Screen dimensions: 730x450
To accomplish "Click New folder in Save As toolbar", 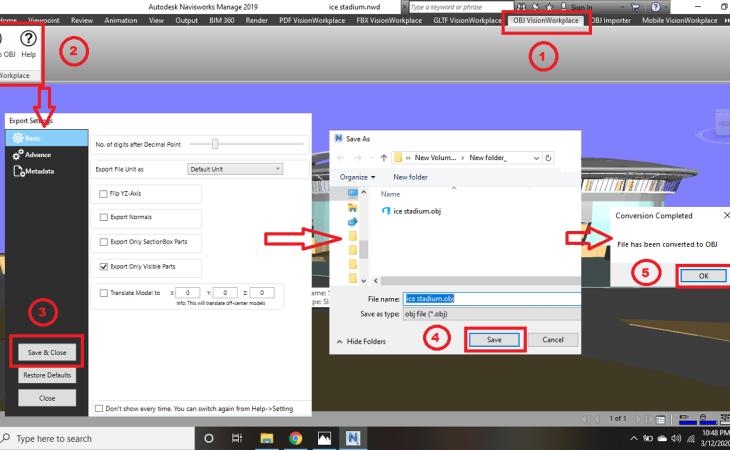I will (x=410, y=177).
